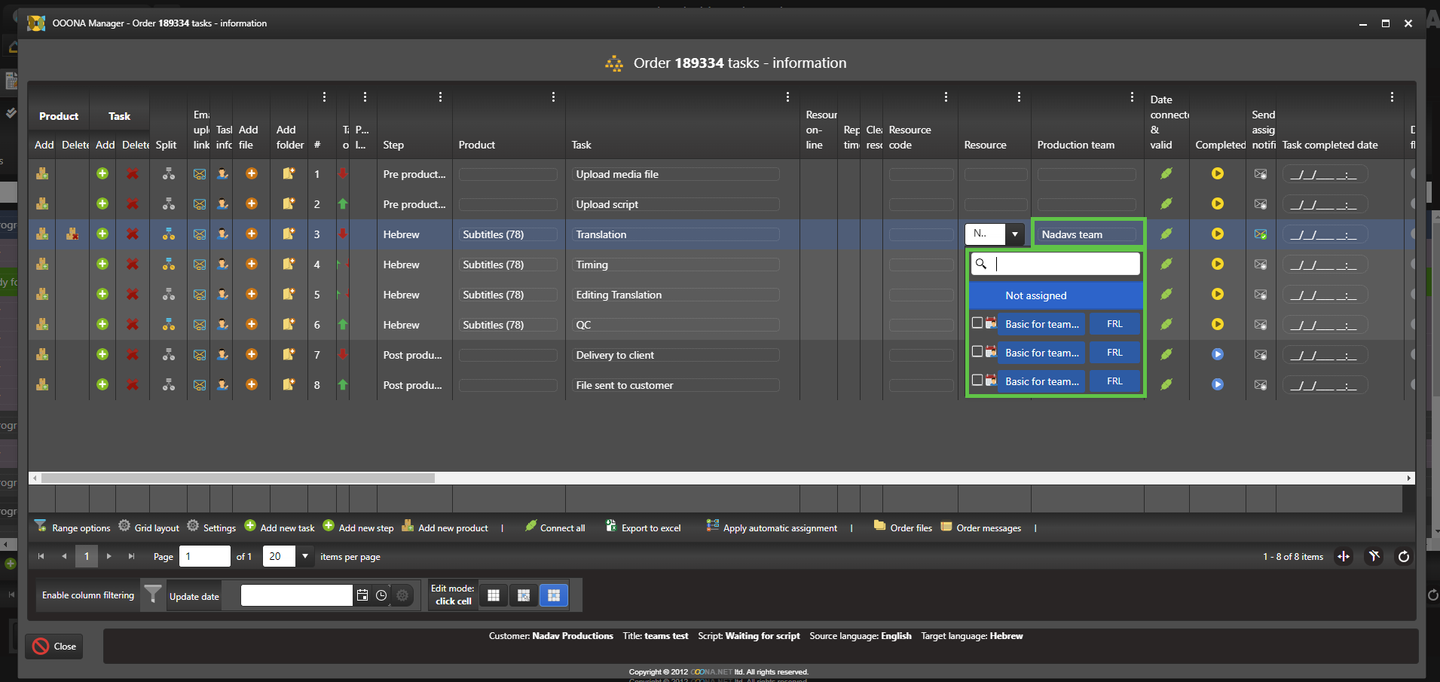Open the Production team column options menu
The image size is (1440, 682).
pos(1131,97)
